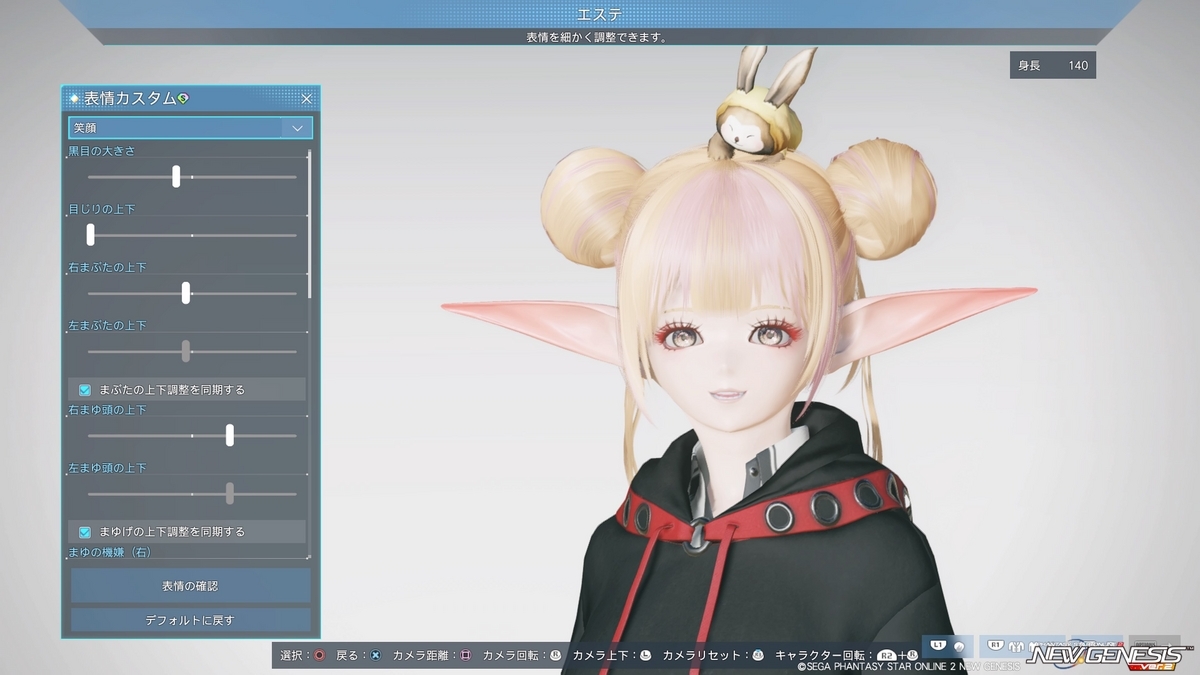Click the 右まぶたの上下 label

click(107, 267)
